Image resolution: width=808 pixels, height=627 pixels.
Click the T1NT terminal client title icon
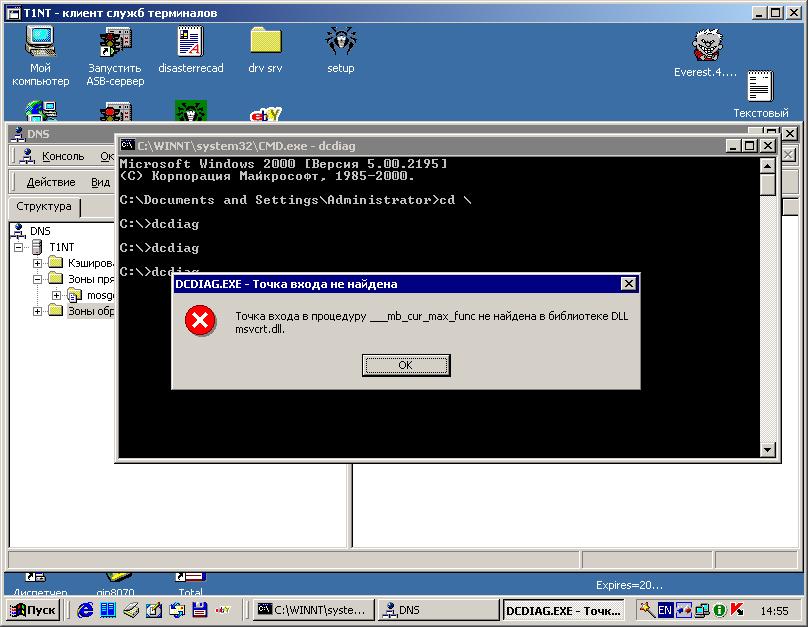coord(14,13)
